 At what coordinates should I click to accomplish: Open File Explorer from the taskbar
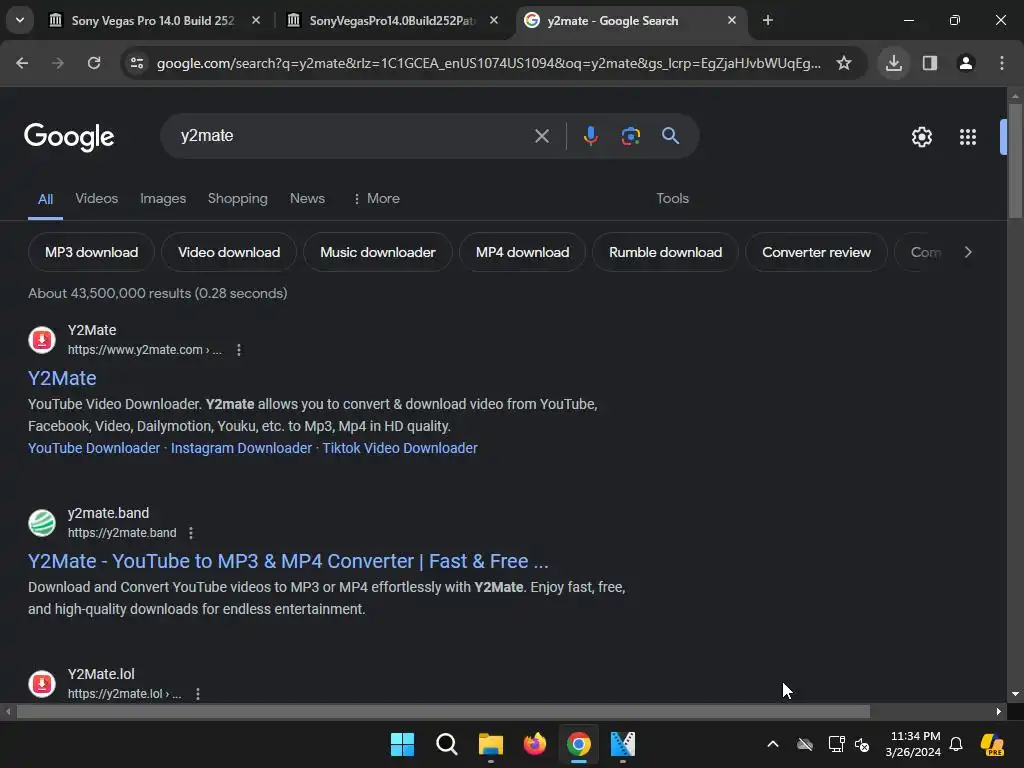click(x=490, y=744)
